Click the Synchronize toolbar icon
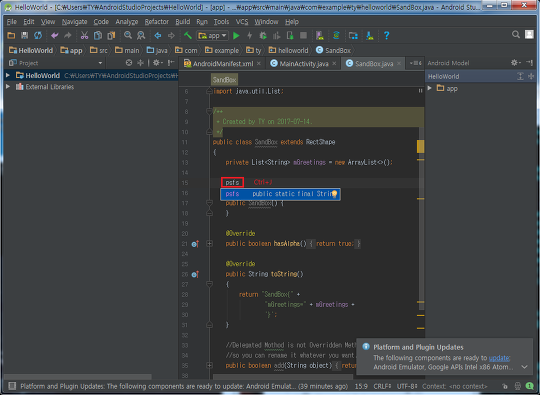Screen dimensions: 540x395 click(x=38, y=35)
